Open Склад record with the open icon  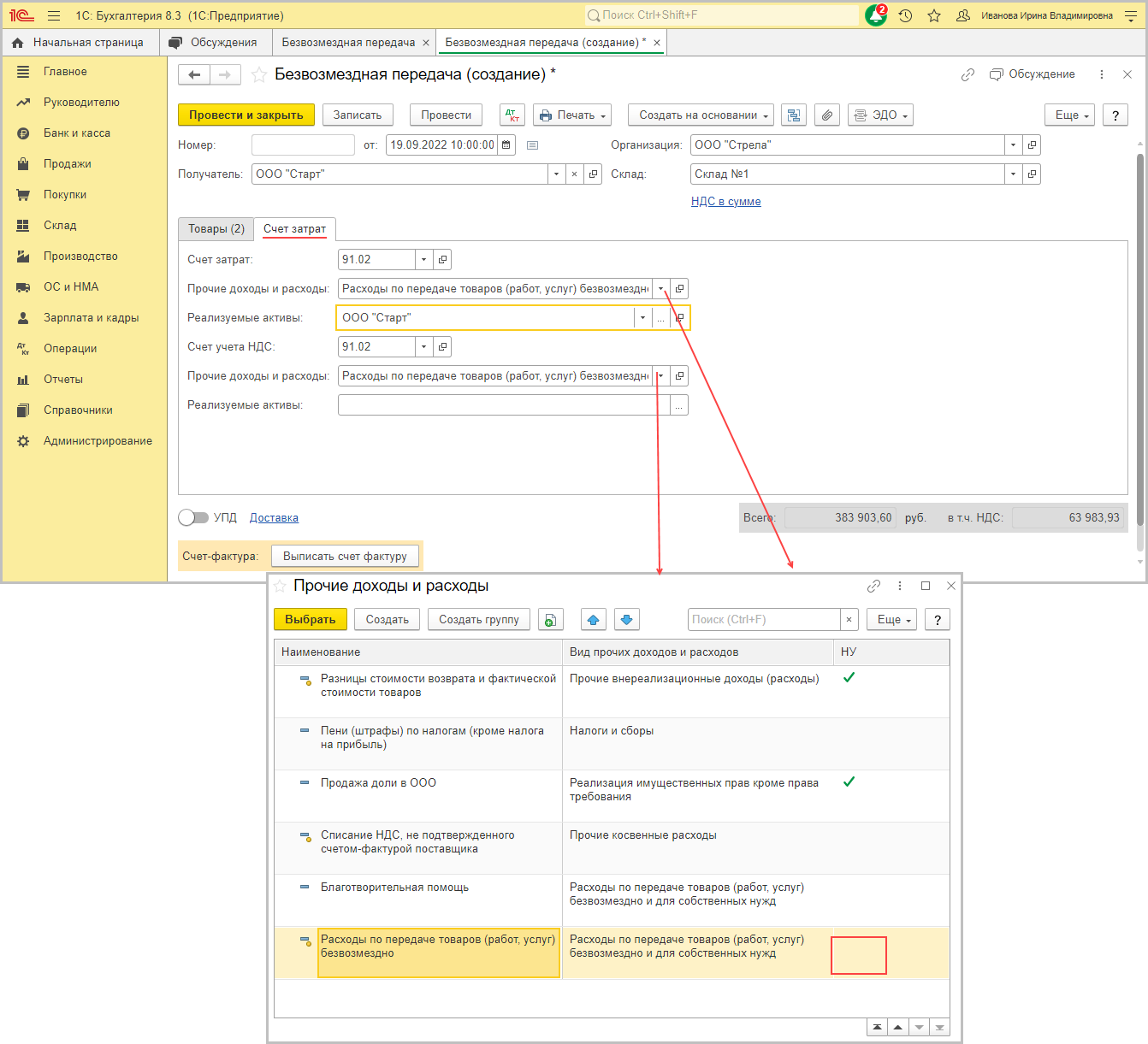coord(1033,174)
